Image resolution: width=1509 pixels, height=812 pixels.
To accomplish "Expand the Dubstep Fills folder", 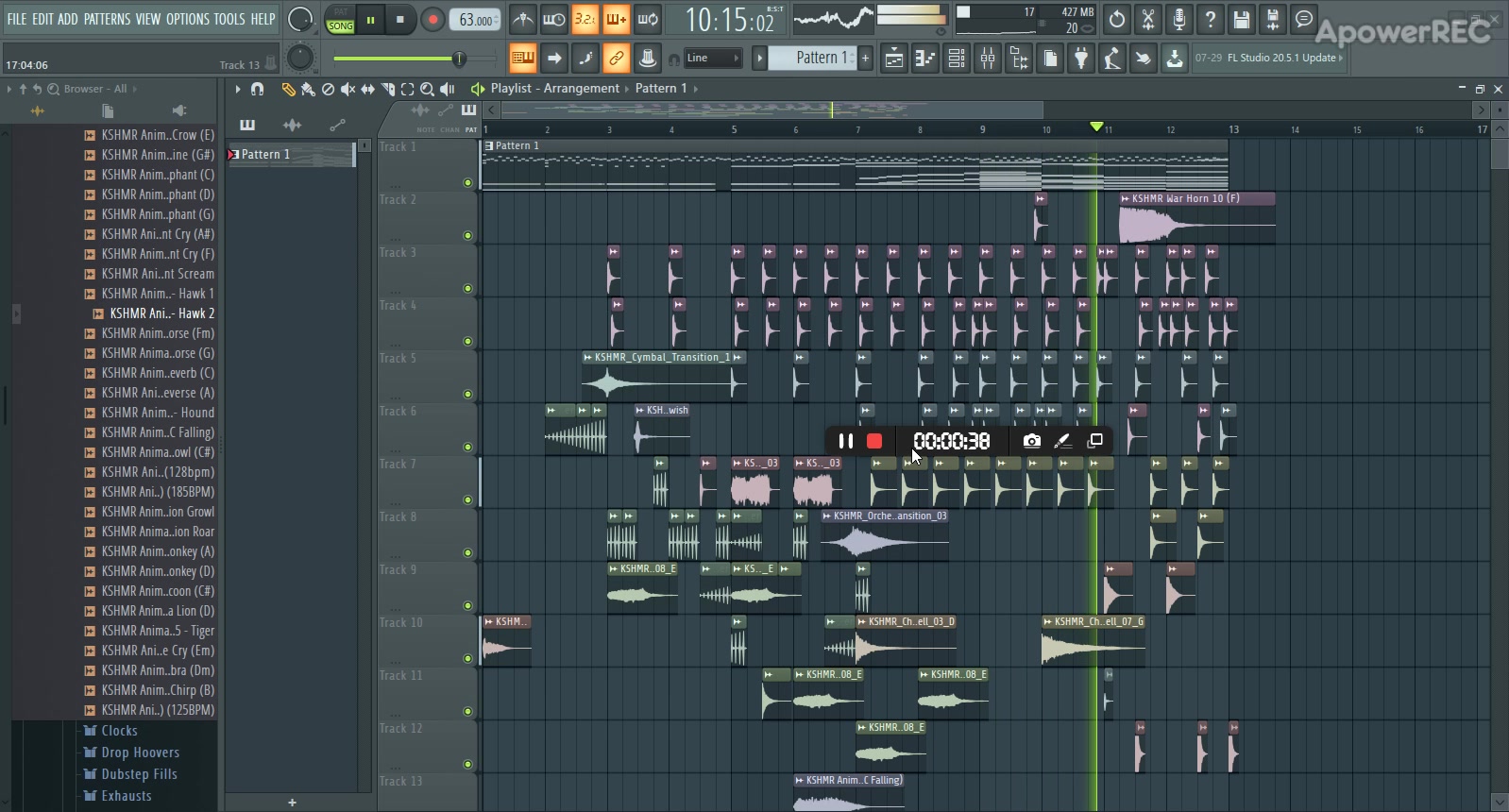I will [x=139, y=774].
